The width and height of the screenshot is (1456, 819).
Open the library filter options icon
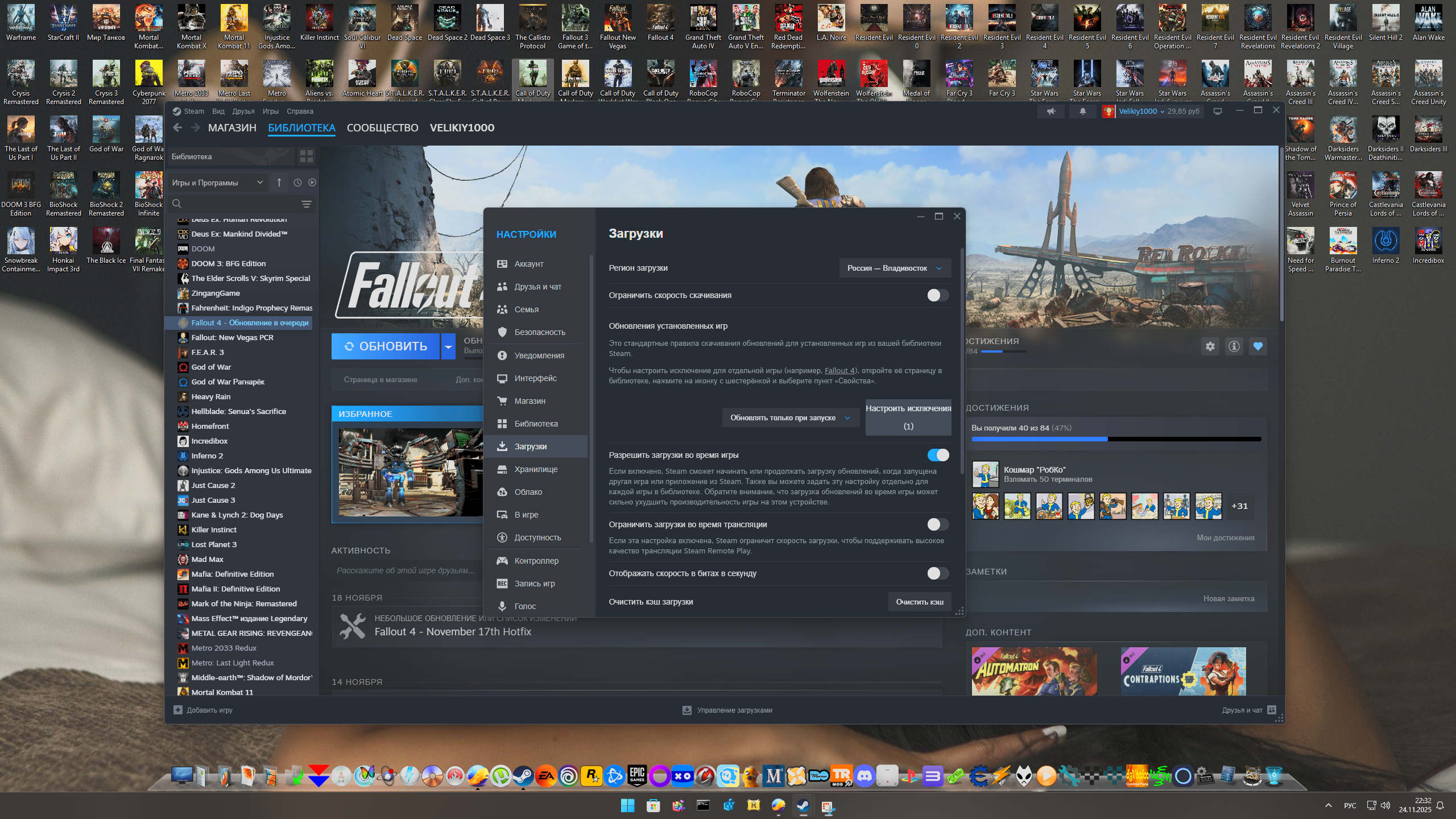coord(306,204)
